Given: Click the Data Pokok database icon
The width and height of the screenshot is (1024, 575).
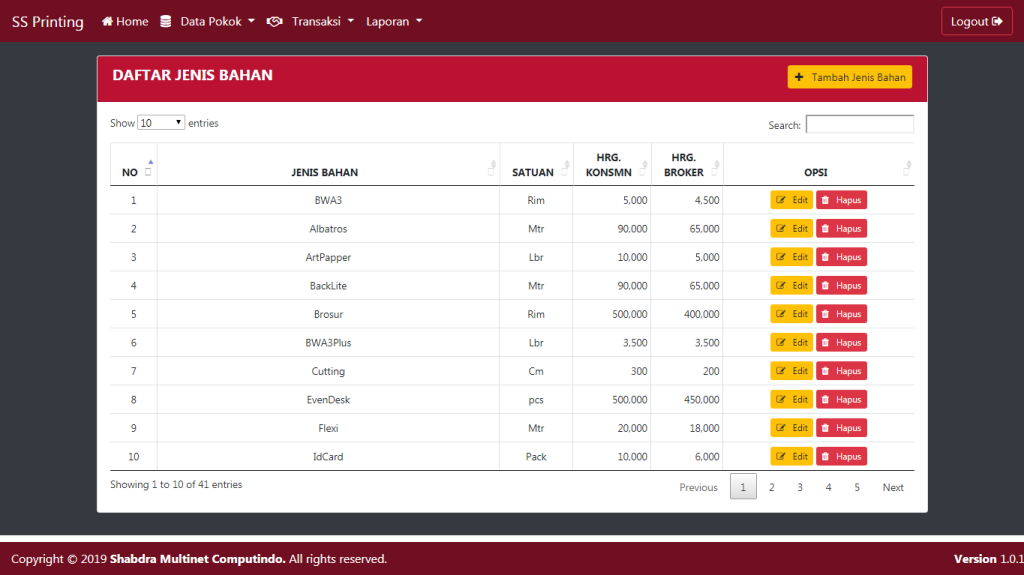Looking at the screenshot, I should 166,22.
